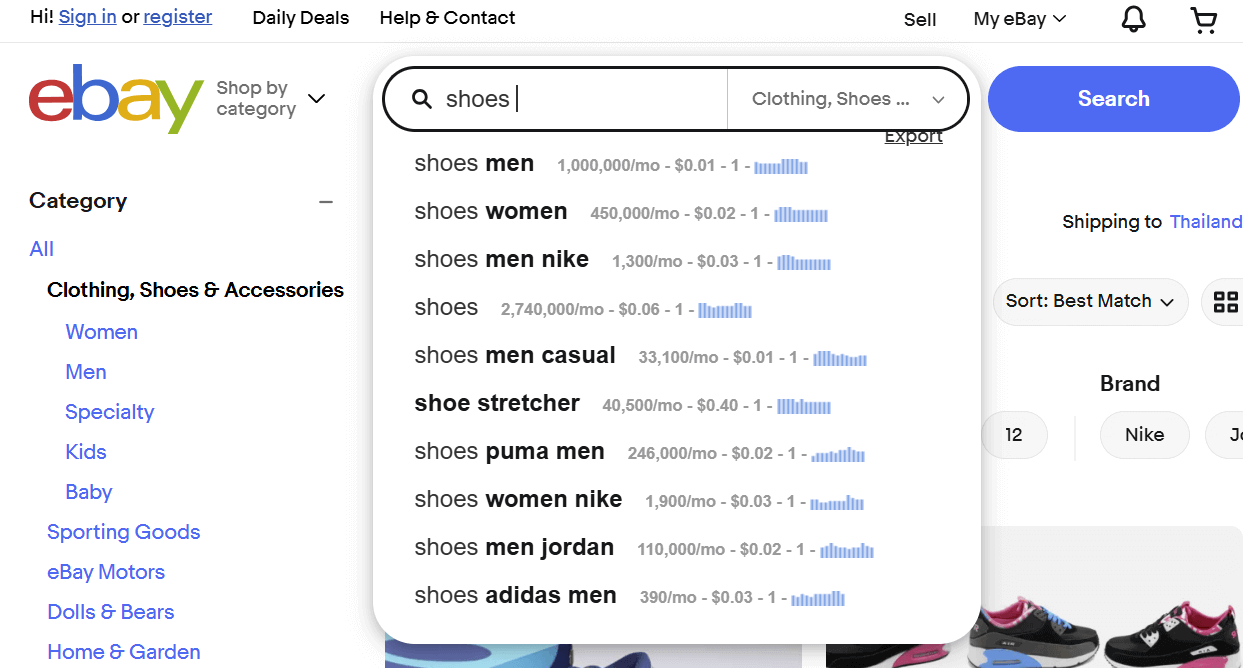Click trend chart for 'shoes puma men' suggestion
Image resolution: width=1243 pixels, height=668 pixels.
pyautogui.click(x=838, y=454)
